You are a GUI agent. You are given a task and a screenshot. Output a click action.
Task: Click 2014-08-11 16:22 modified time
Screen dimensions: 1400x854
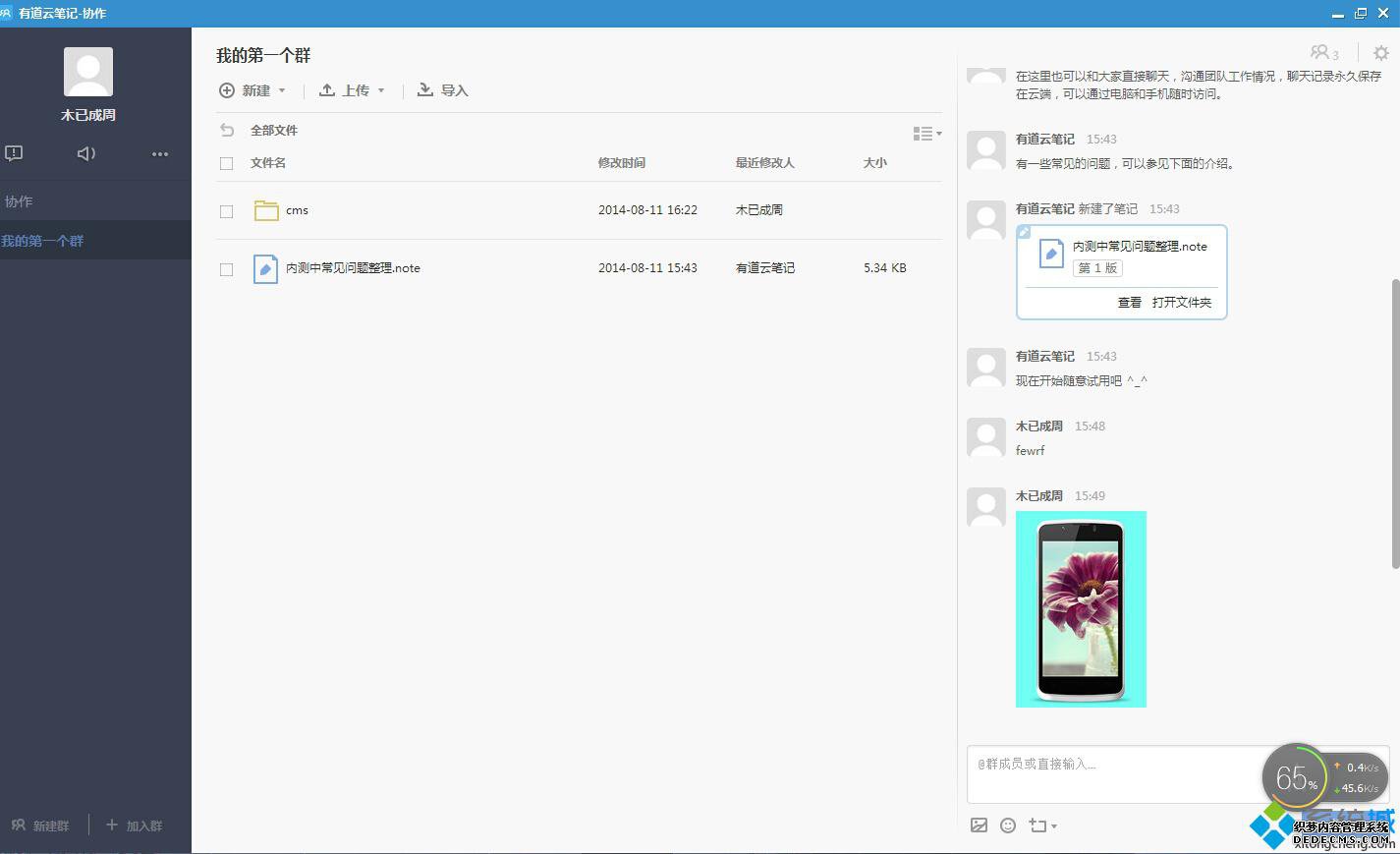647,210
